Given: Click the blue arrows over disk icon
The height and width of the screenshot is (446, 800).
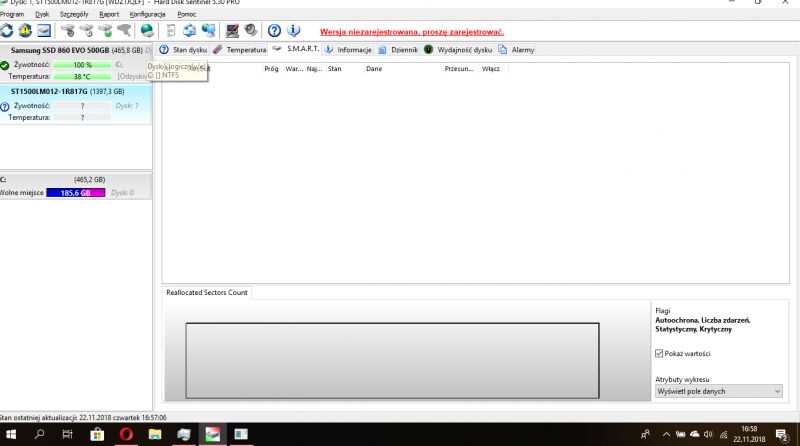Looking at the screenshot, I should [x=189, y=31].
